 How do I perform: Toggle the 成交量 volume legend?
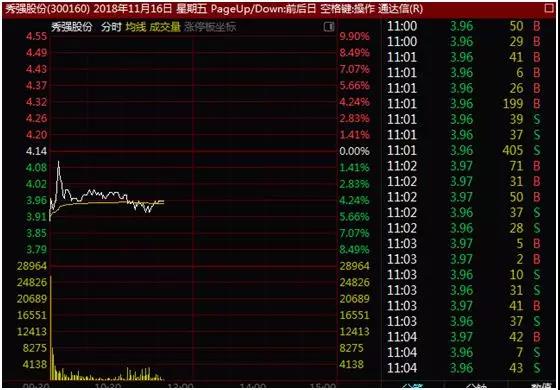point(165,27)
